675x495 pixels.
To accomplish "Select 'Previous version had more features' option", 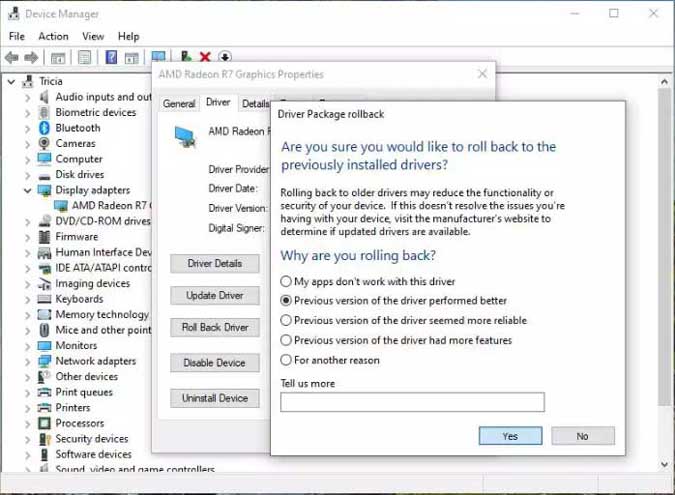I will click(x=286, y=340).
